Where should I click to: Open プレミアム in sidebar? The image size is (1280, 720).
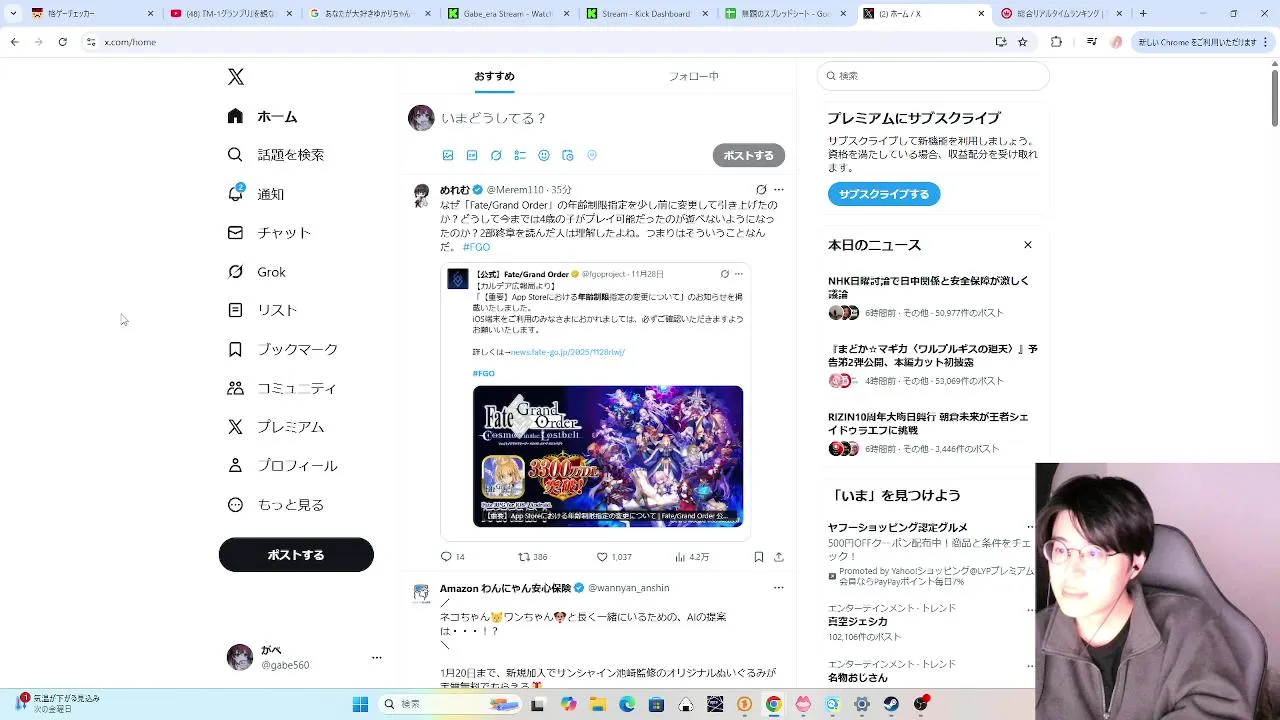click(x=276, y=427)
